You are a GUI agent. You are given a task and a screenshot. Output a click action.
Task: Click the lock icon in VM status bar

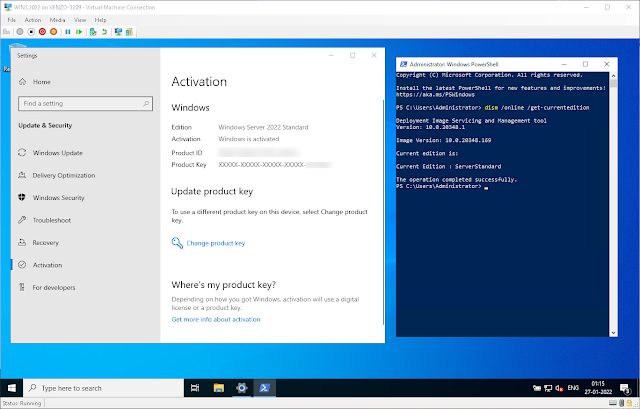click(629, 403)
